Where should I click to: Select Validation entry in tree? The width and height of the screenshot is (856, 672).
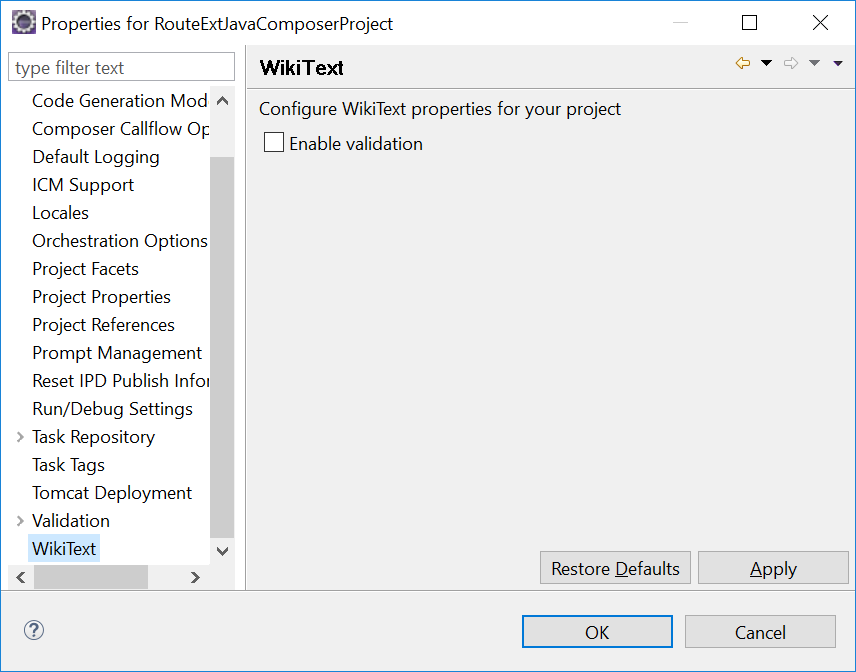[x=71, y=521]
